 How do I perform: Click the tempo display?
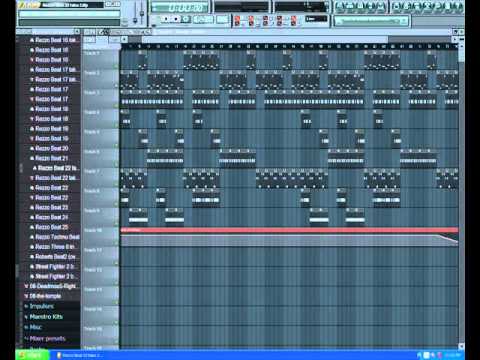coord(203,19)
